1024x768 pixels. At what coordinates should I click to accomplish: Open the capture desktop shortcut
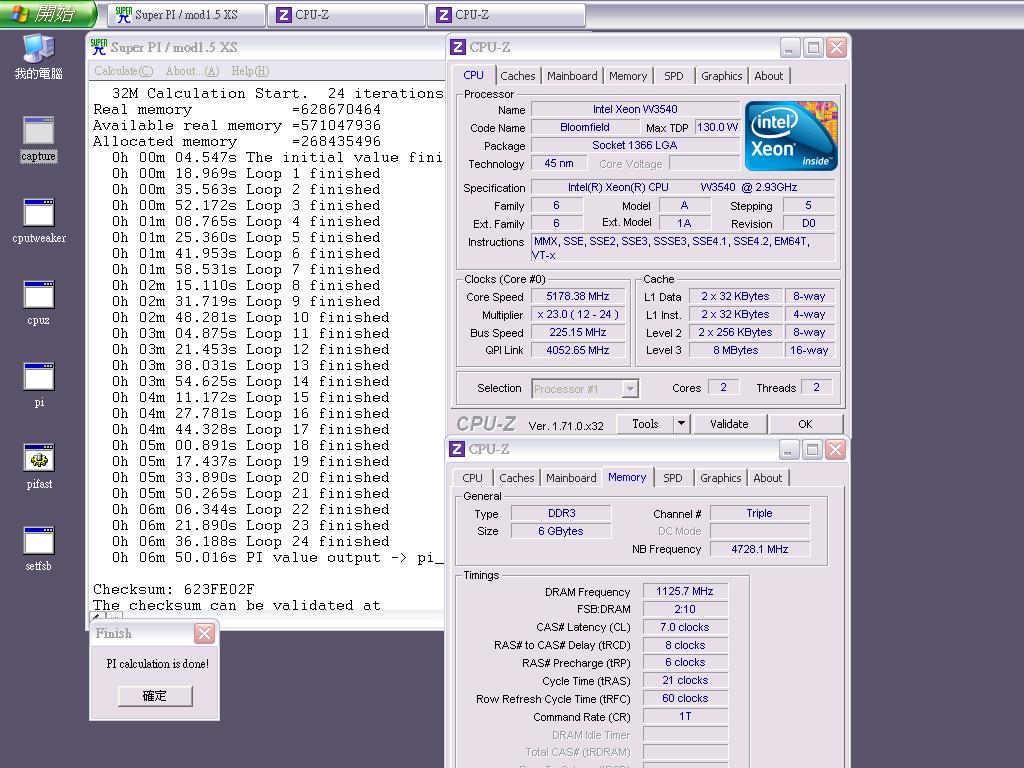pyautogui.click(x=39, y=139)
